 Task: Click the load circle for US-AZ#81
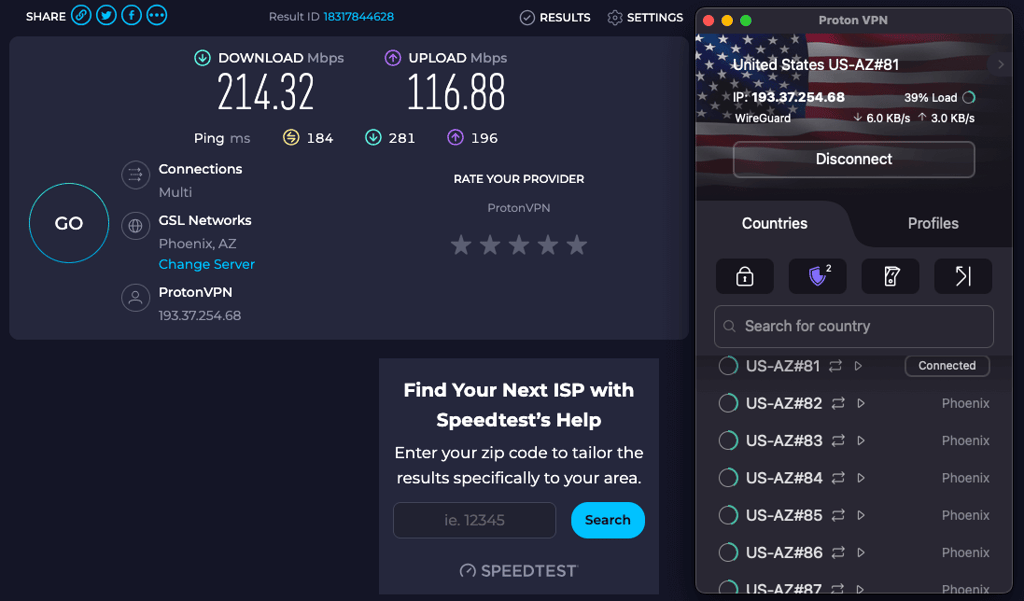click(x=728, y=366)
